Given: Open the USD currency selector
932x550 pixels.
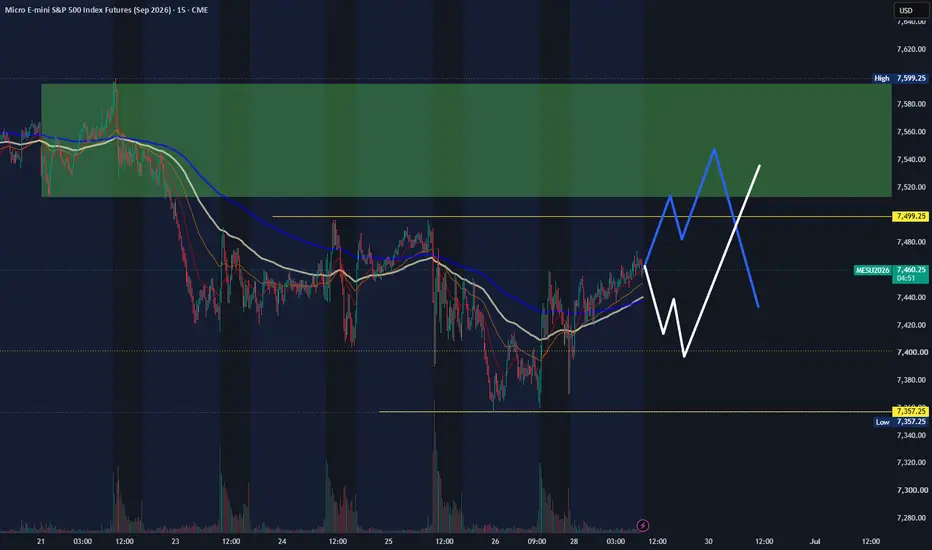Looking at the screenshot, I should click(909, 10).
